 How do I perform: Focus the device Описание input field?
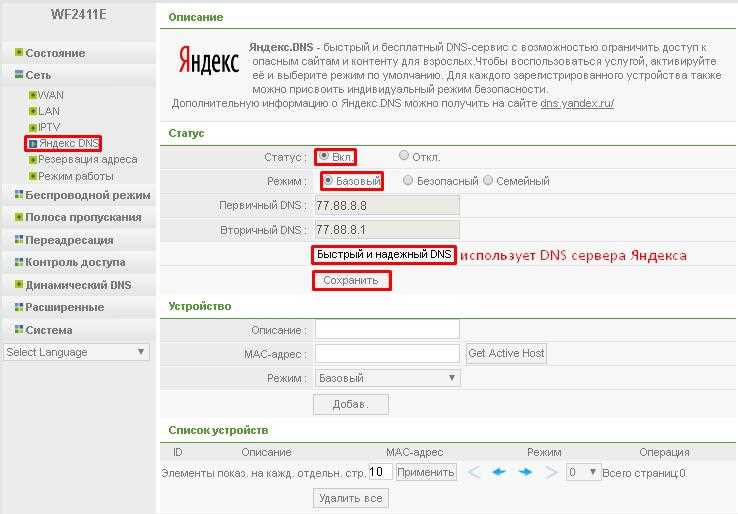pos(387,329)
